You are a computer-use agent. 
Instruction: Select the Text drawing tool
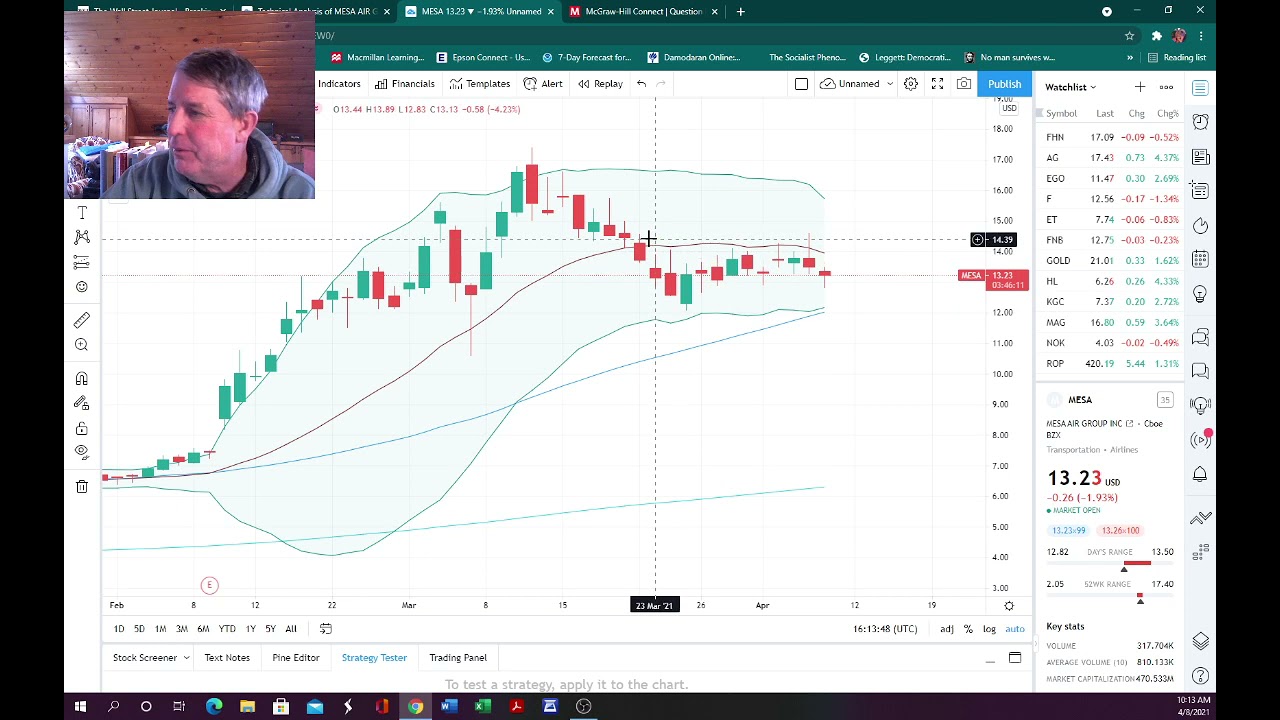pos(82,212)
